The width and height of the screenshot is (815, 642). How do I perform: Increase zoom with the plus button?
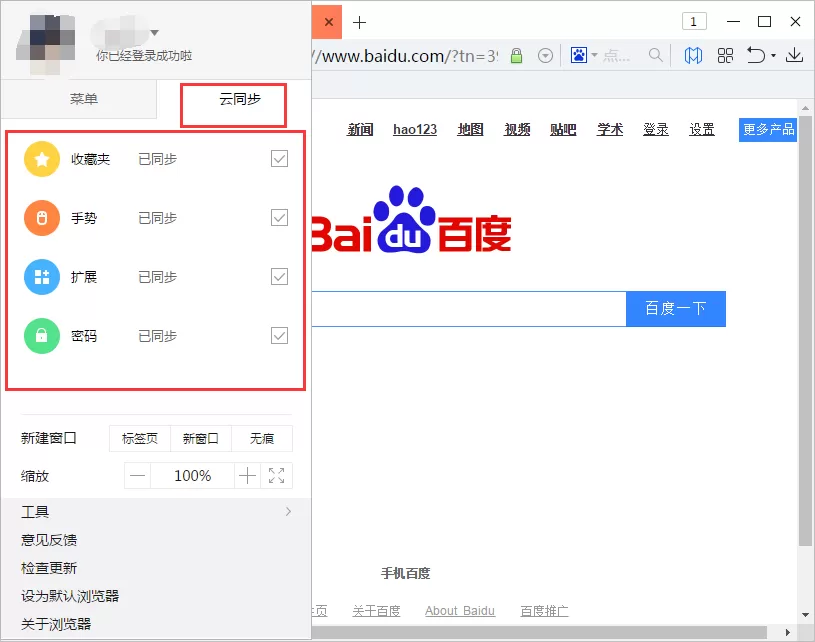click(x=247, y=476)
